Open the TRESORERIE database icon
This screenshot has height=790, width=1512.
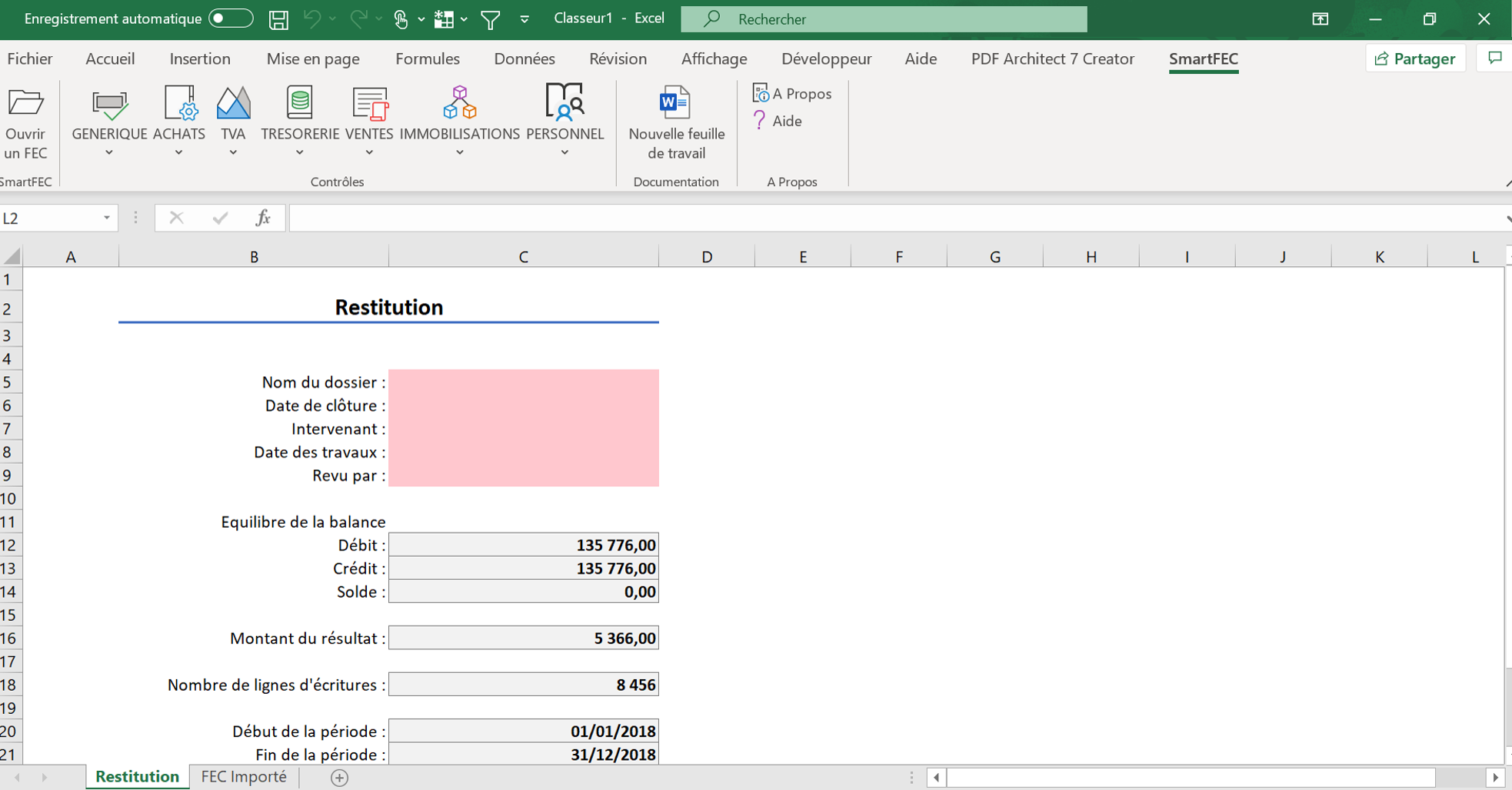(x=299, y=104)
